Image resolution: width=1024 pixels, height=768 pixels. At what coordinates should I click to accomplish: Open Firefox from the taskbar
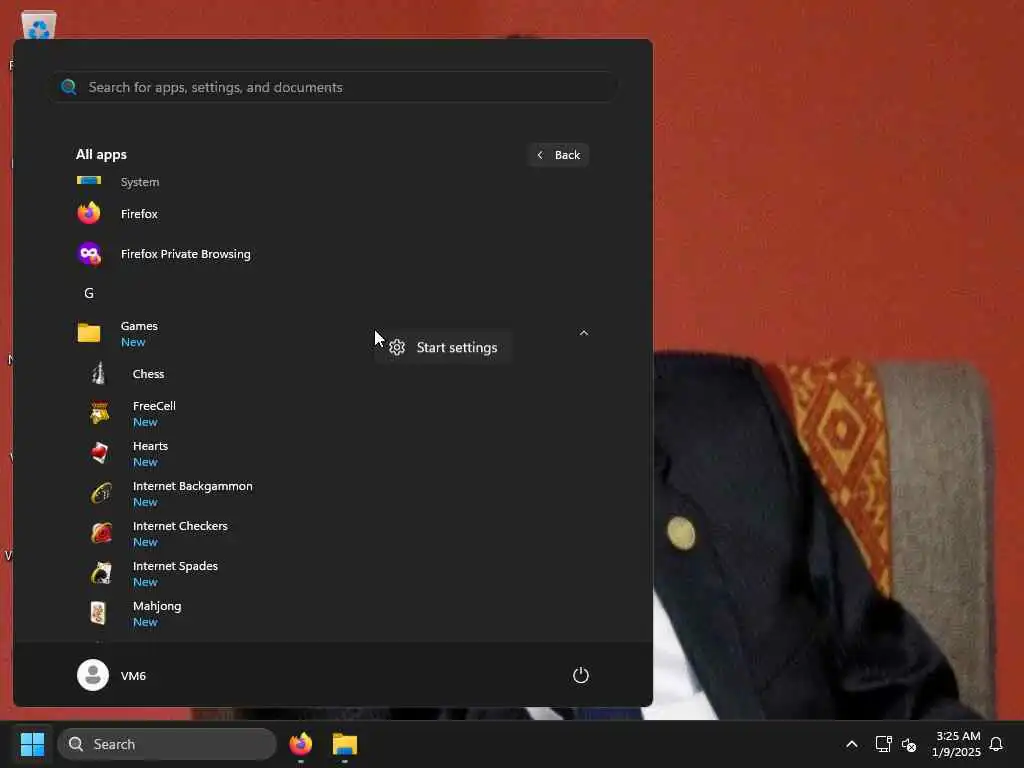coord(300,744)
